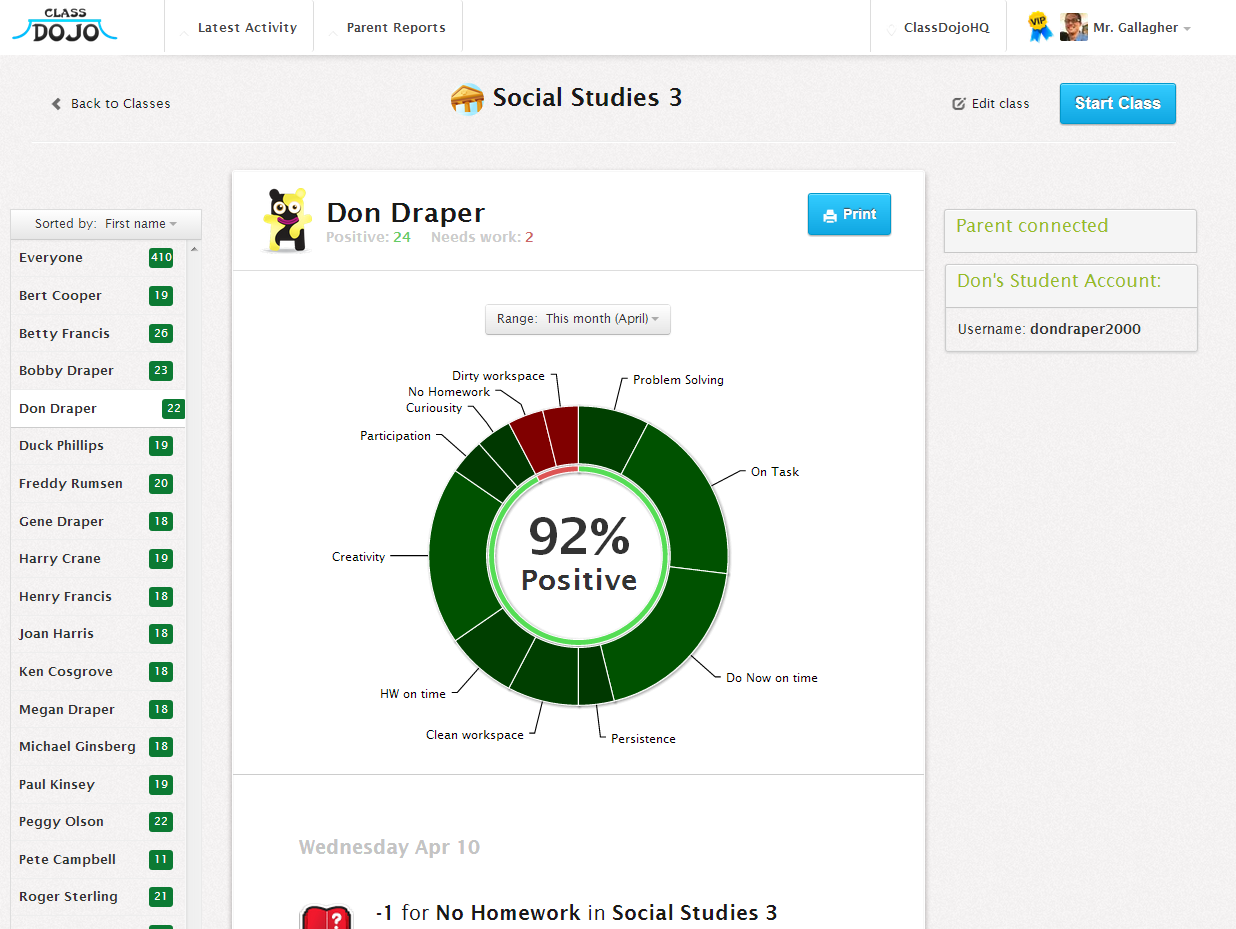Select Gene Draper in student list
The width and height of the screenshot is (1236, 929).
point(97,522)
